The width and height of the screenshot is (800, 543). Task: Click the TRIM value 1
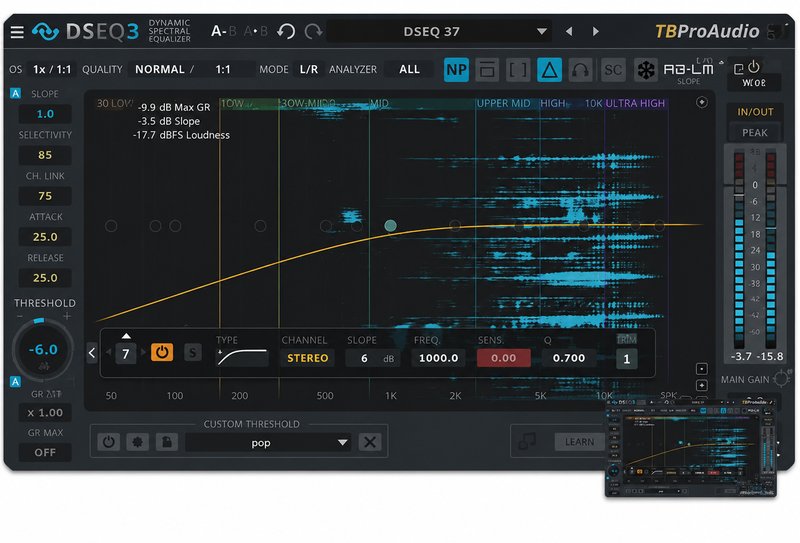point(627,359)
